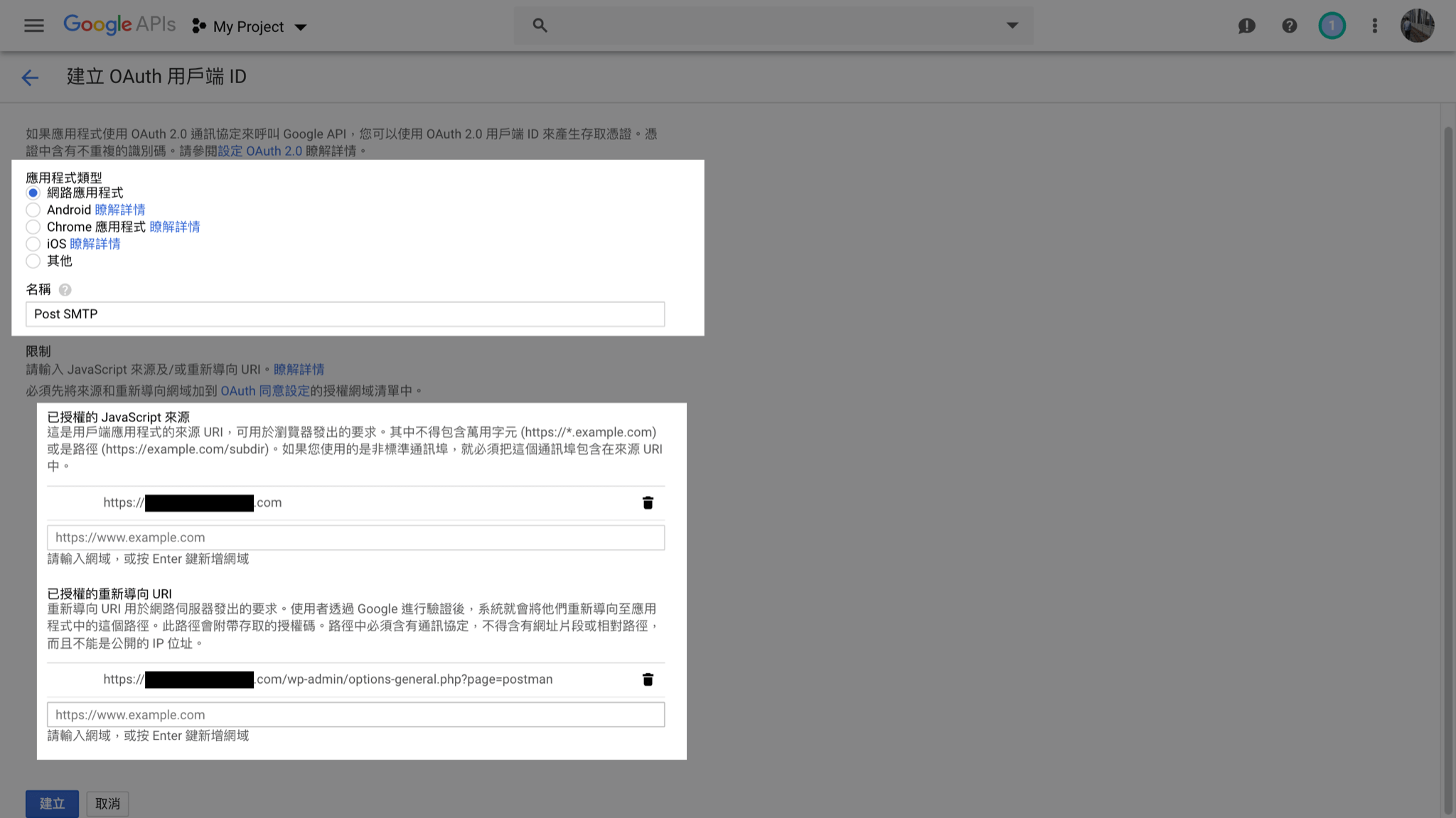The image size is (1456, 818).
Task: Open the three-dot more options menu
Action: tap(1374, 26)
